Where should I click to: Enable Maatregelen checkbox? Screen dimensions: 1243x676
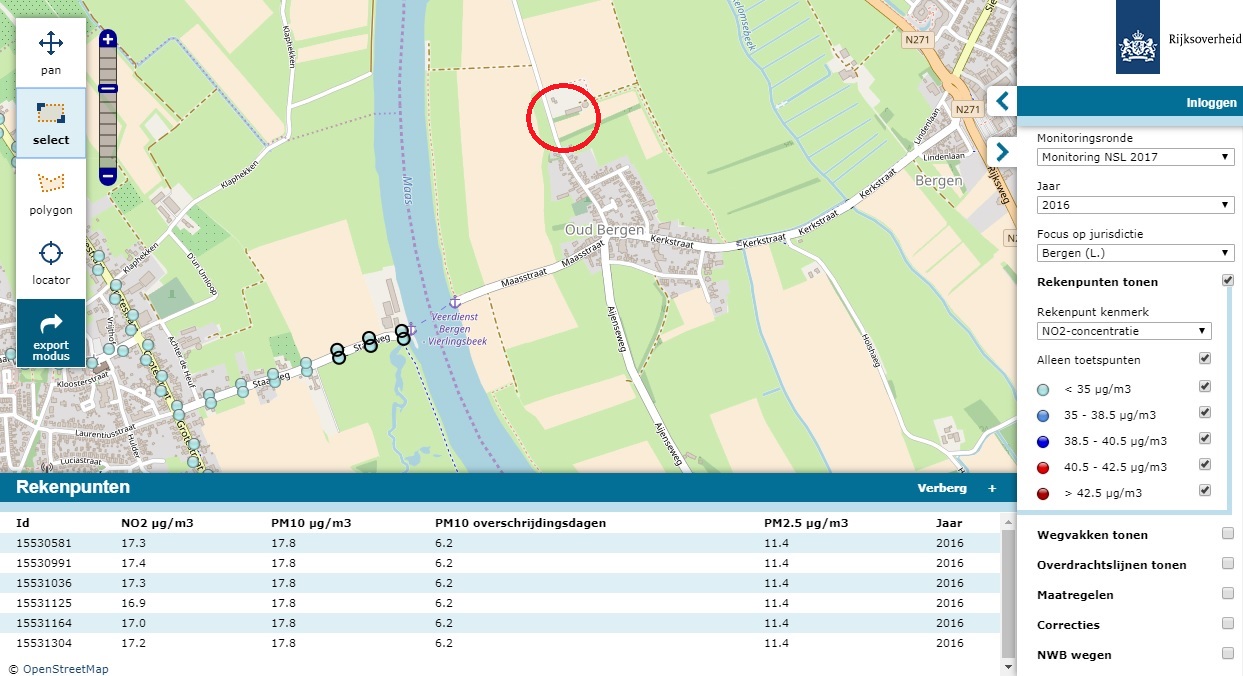pos(1228,594)
